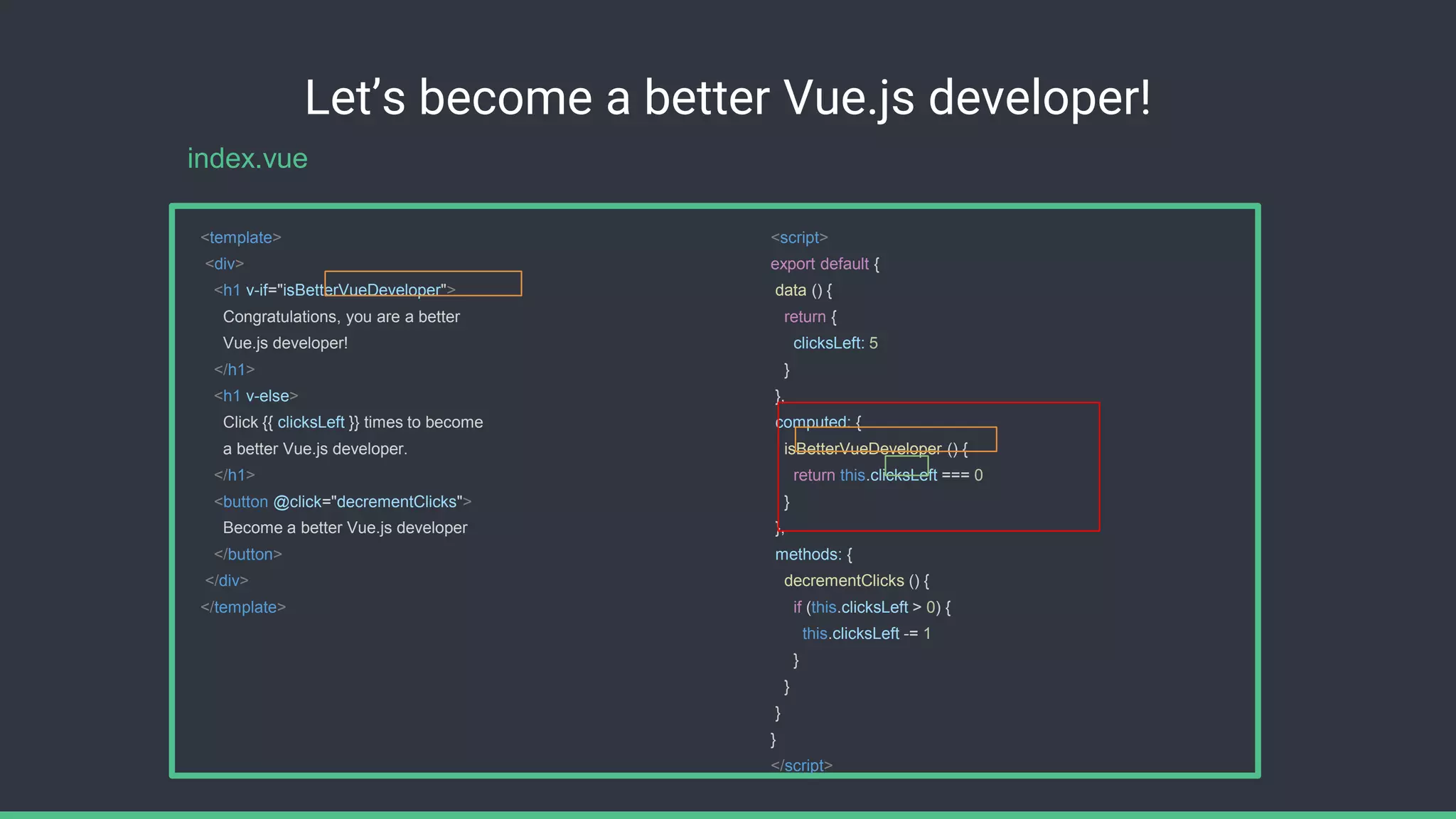
Task: Click the 'if (this.clicksLeft > 0) {' line
Action: pyautogui.click(x=872, y=607)
